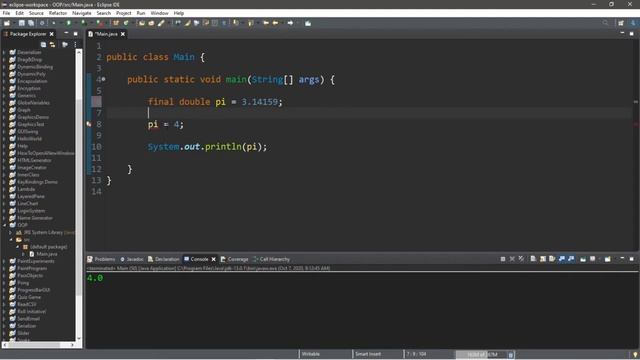Collapse All in Package Explorer toolbar
The image size is (640, 360).
43,44
